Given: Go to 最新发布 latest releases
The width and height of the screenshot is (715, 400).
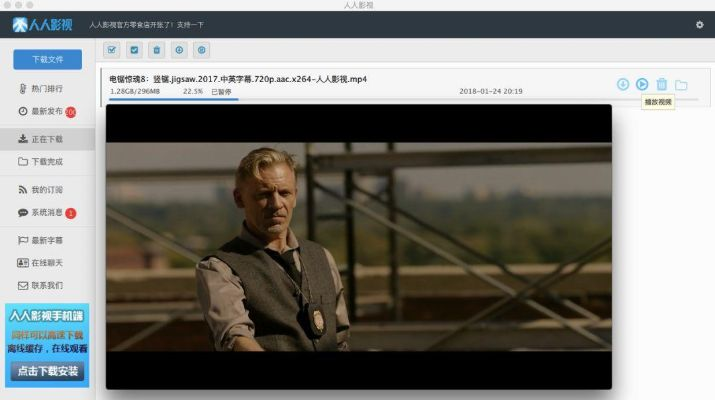Looking at the screenshot, I should [47, 112].
